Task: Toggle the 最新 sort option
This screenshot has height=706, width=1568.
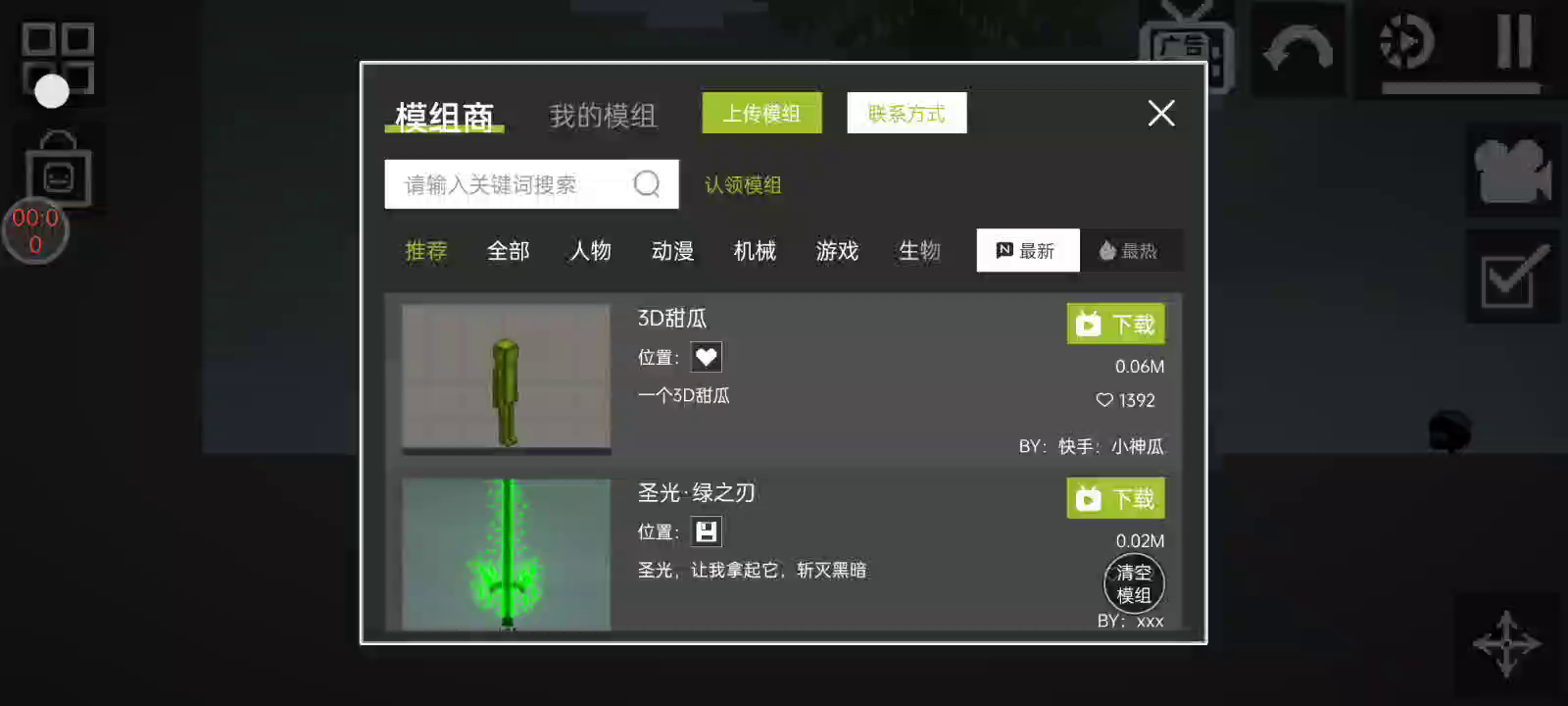Action: [x=1028, y=251]
